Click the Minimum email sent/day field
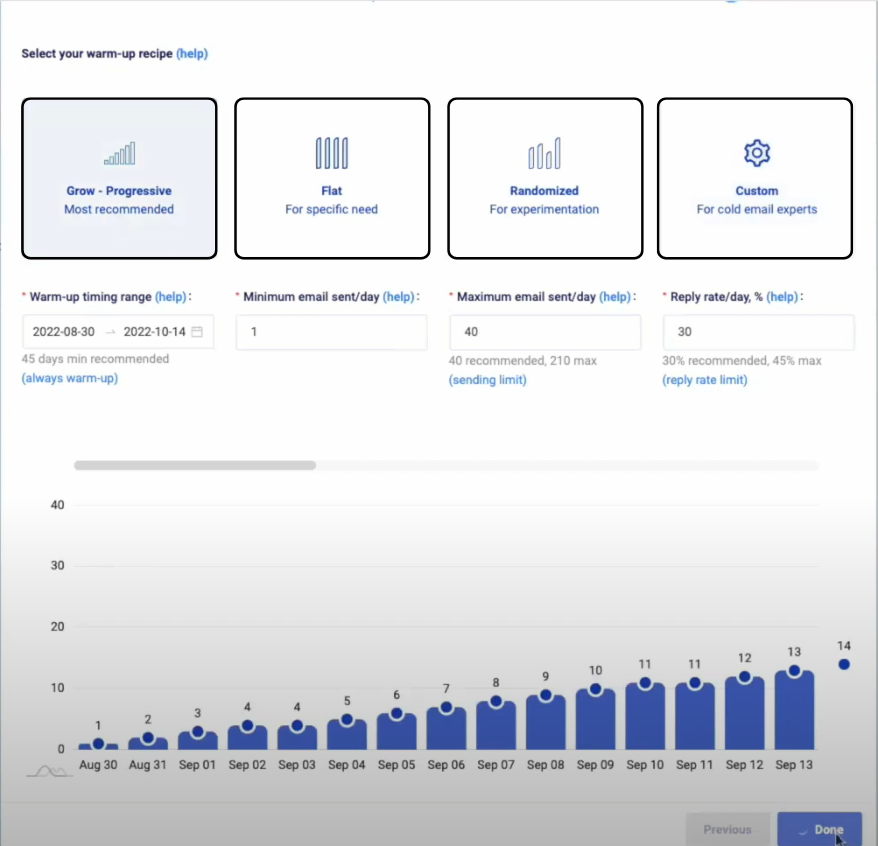Image resolution: width=878 pixels, height=846 pixels. click(x=331, y=332)
